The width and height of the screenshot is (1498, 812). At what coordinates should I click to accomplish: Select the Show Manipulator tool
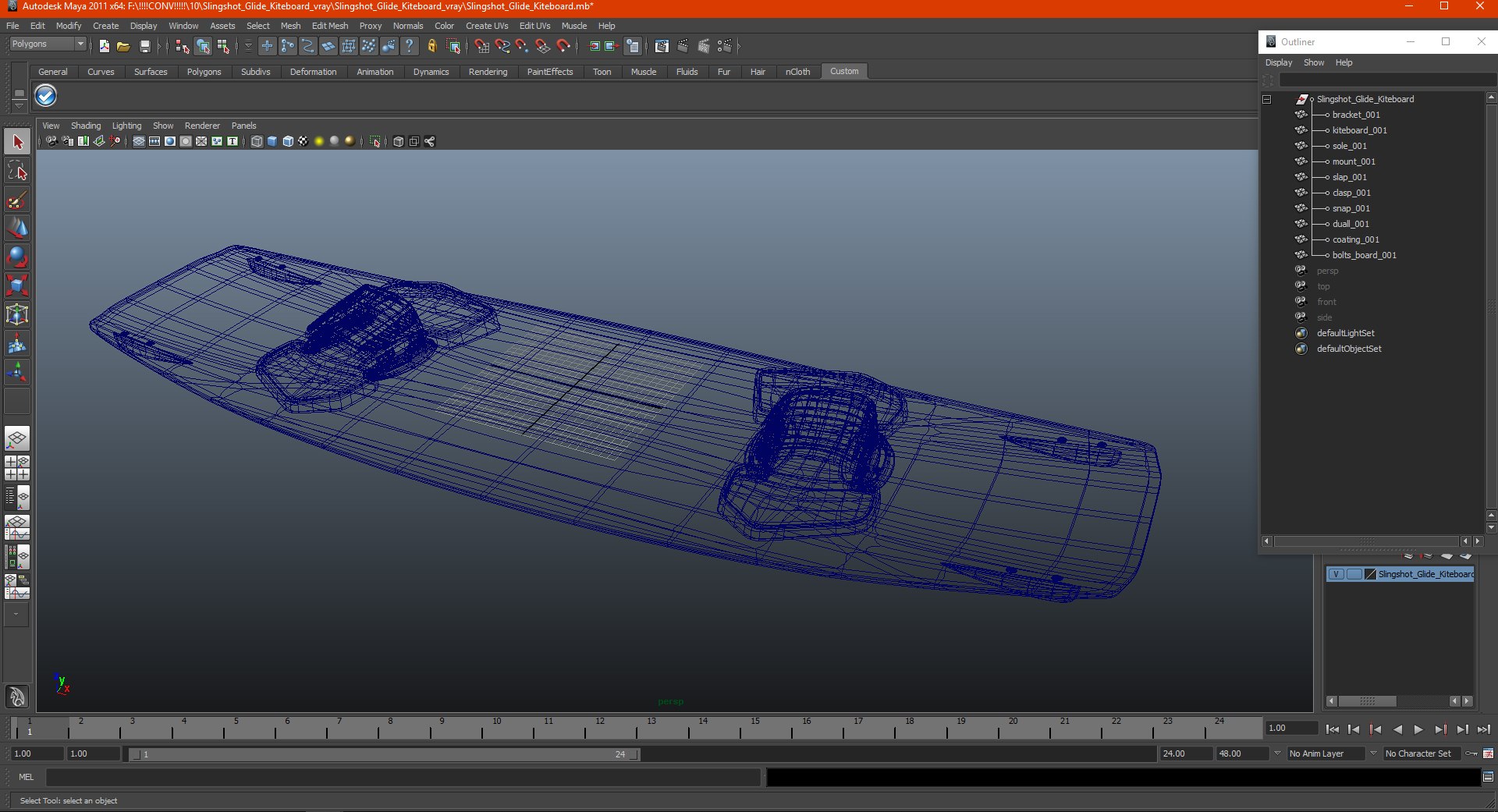click(x=17, y=372)
